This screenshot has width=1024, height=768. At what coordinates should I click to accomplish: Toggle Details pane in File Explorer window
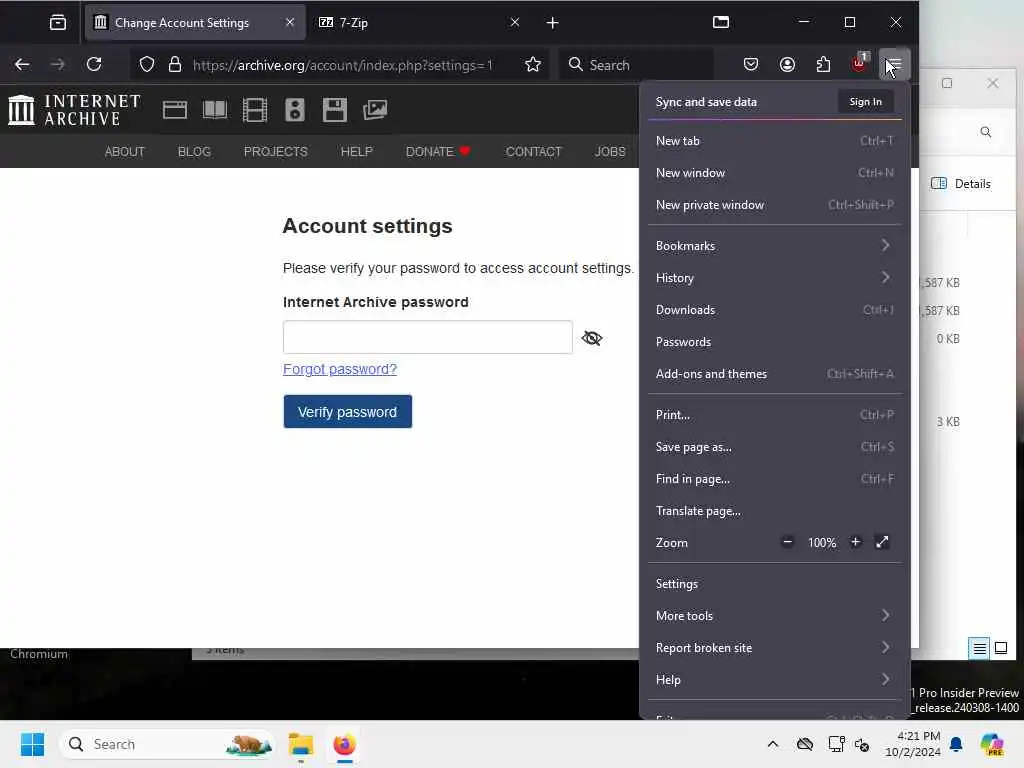click(961, 184)
